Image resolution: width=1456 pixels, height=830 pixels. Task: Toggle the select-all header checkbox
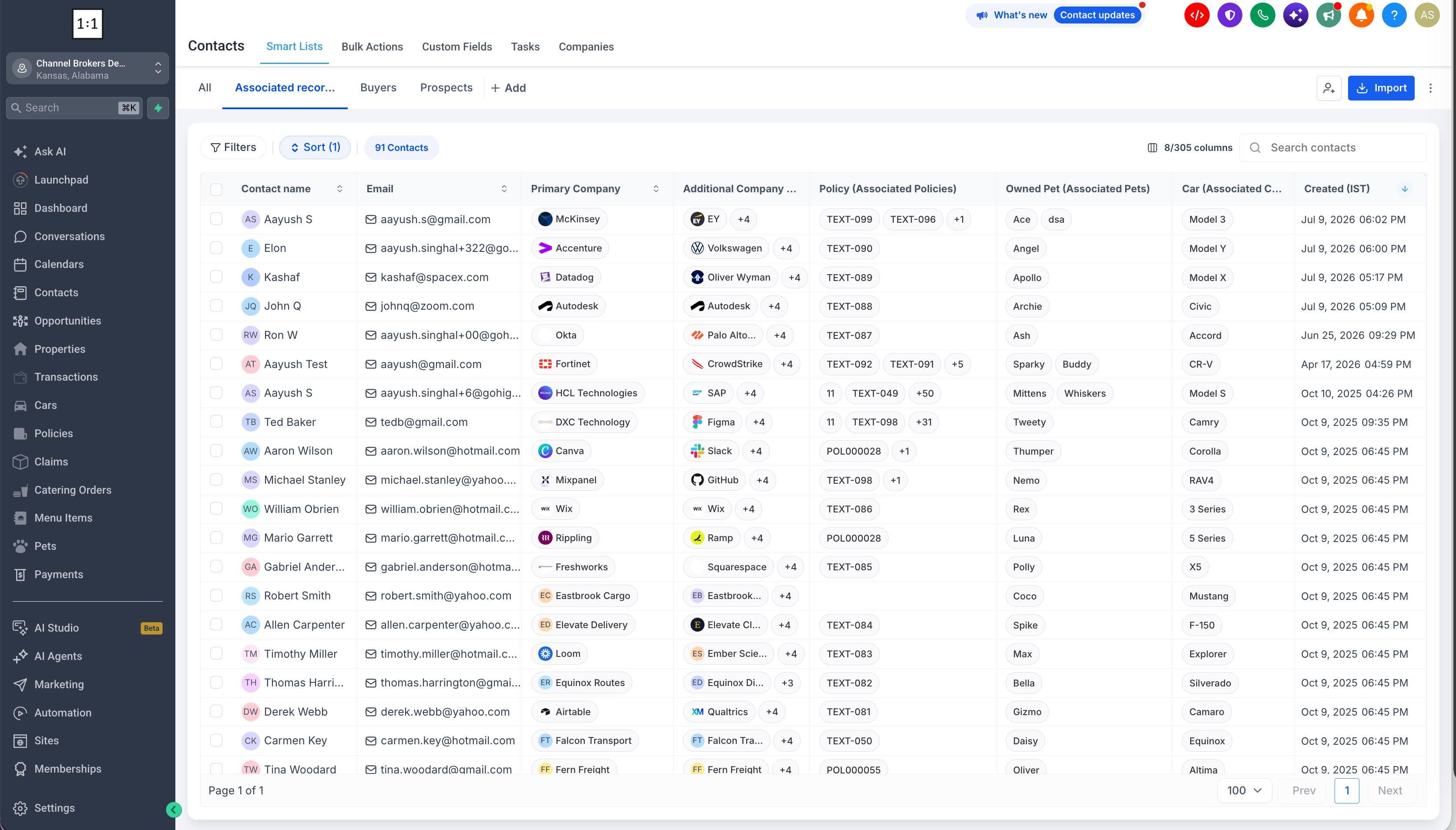216,189
